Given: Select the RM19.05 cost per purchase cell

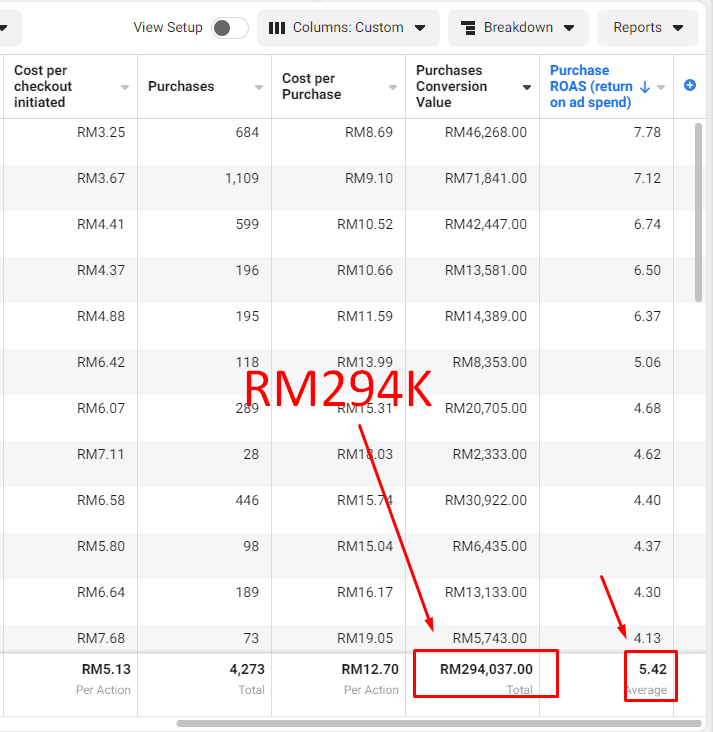Looking at the screenshot, I should pos(365,638).
